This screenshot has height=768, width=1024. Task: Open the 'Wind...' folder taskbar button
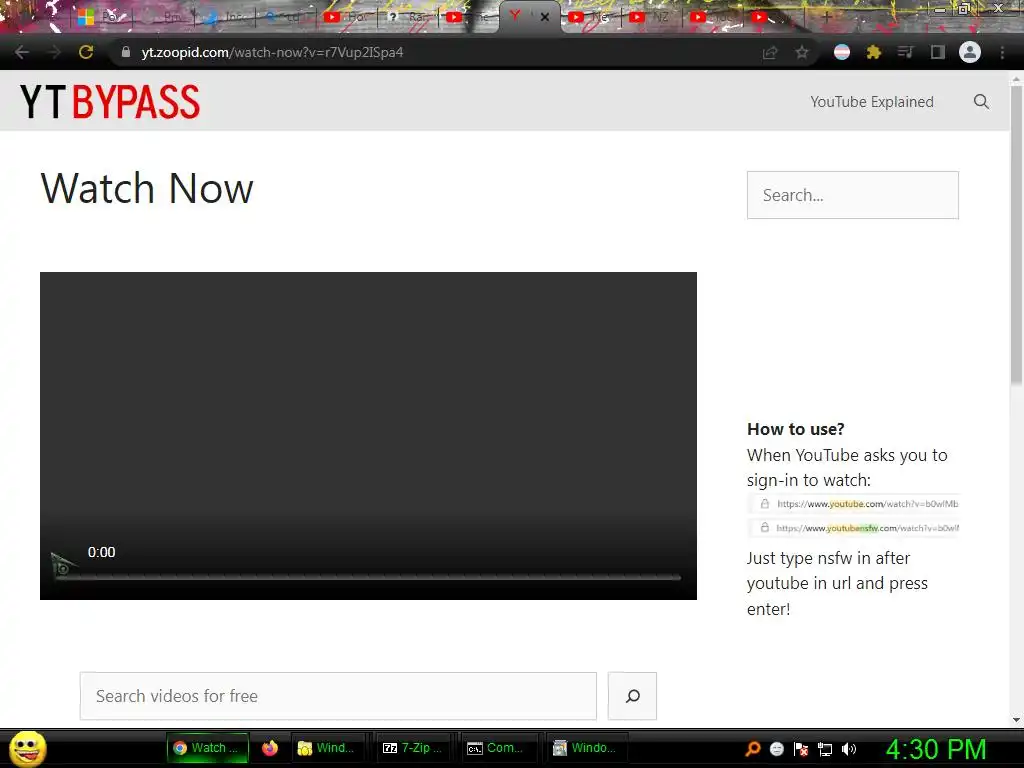click(x=327, y=748)
